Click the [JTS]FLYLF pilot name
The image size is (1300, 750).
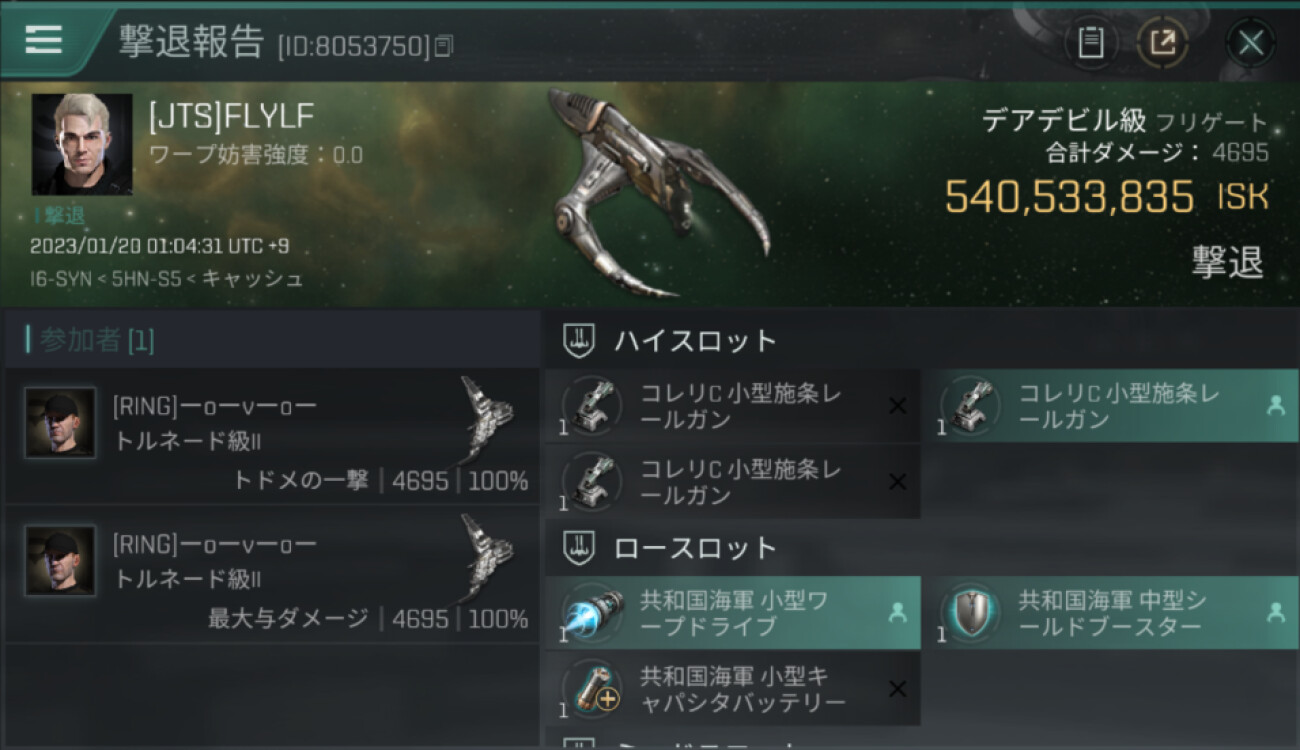tap(231, 117)
